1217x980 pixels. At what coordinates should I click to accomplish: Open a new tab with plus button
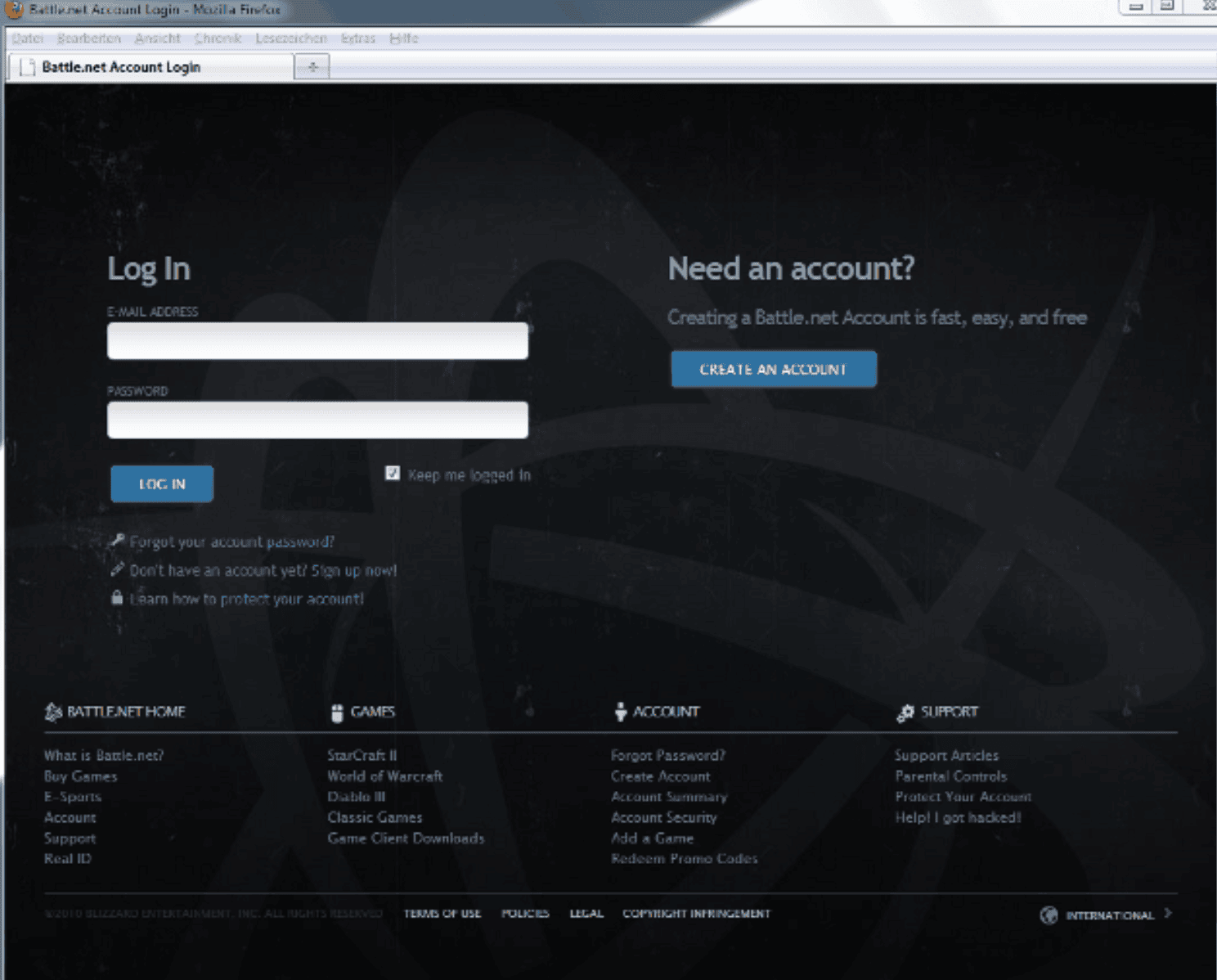pyautogui.click(x=312, y=67)
